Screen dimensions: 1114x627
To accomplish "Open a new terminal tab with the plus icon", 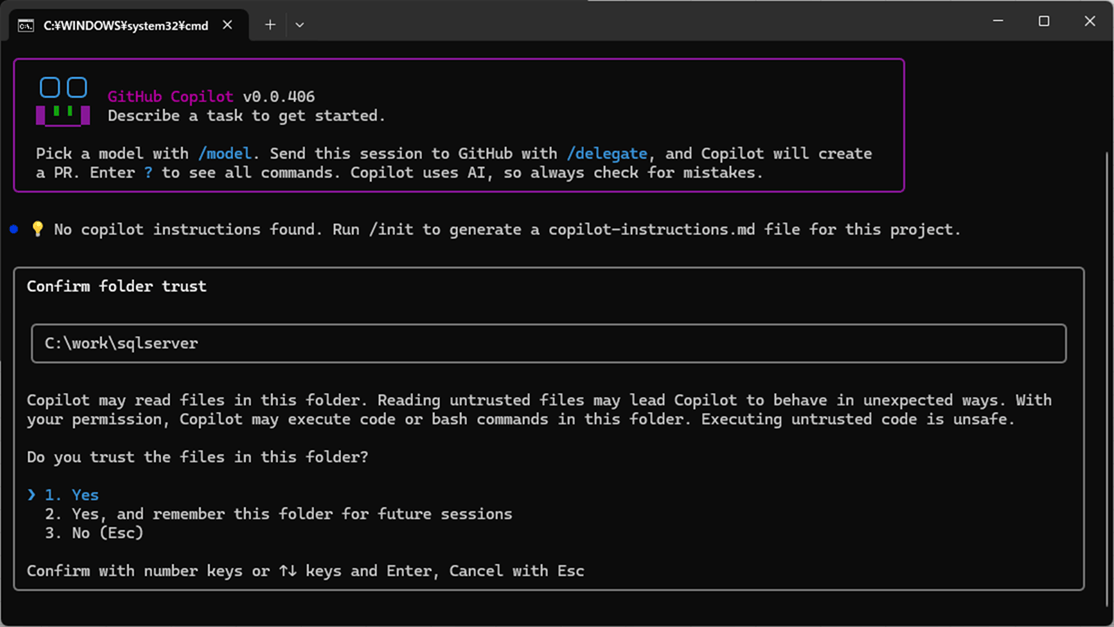I will point(269,24).
